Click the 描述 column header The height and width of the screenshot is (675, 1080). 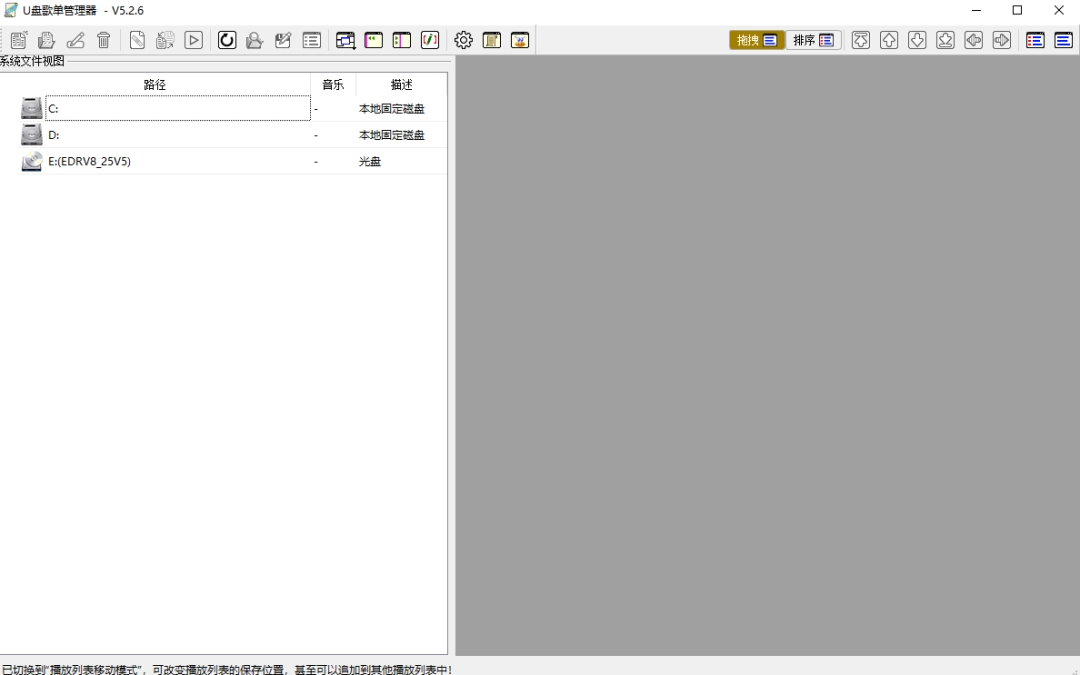(401, 85)
